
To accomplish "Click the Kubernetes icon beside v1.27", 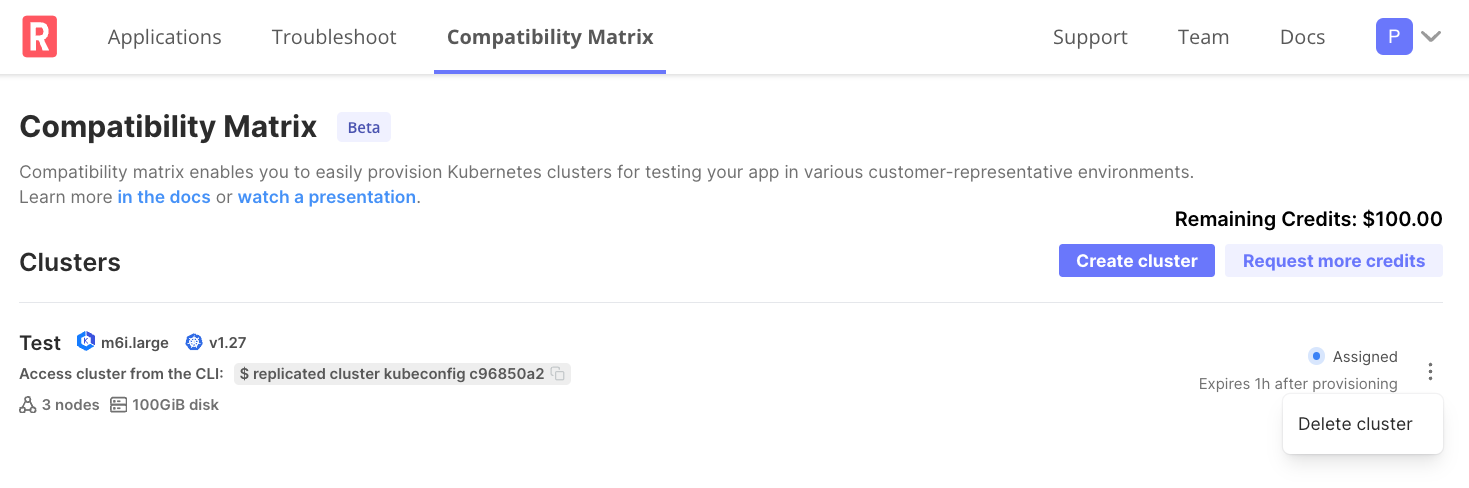I will pos(194,342).
